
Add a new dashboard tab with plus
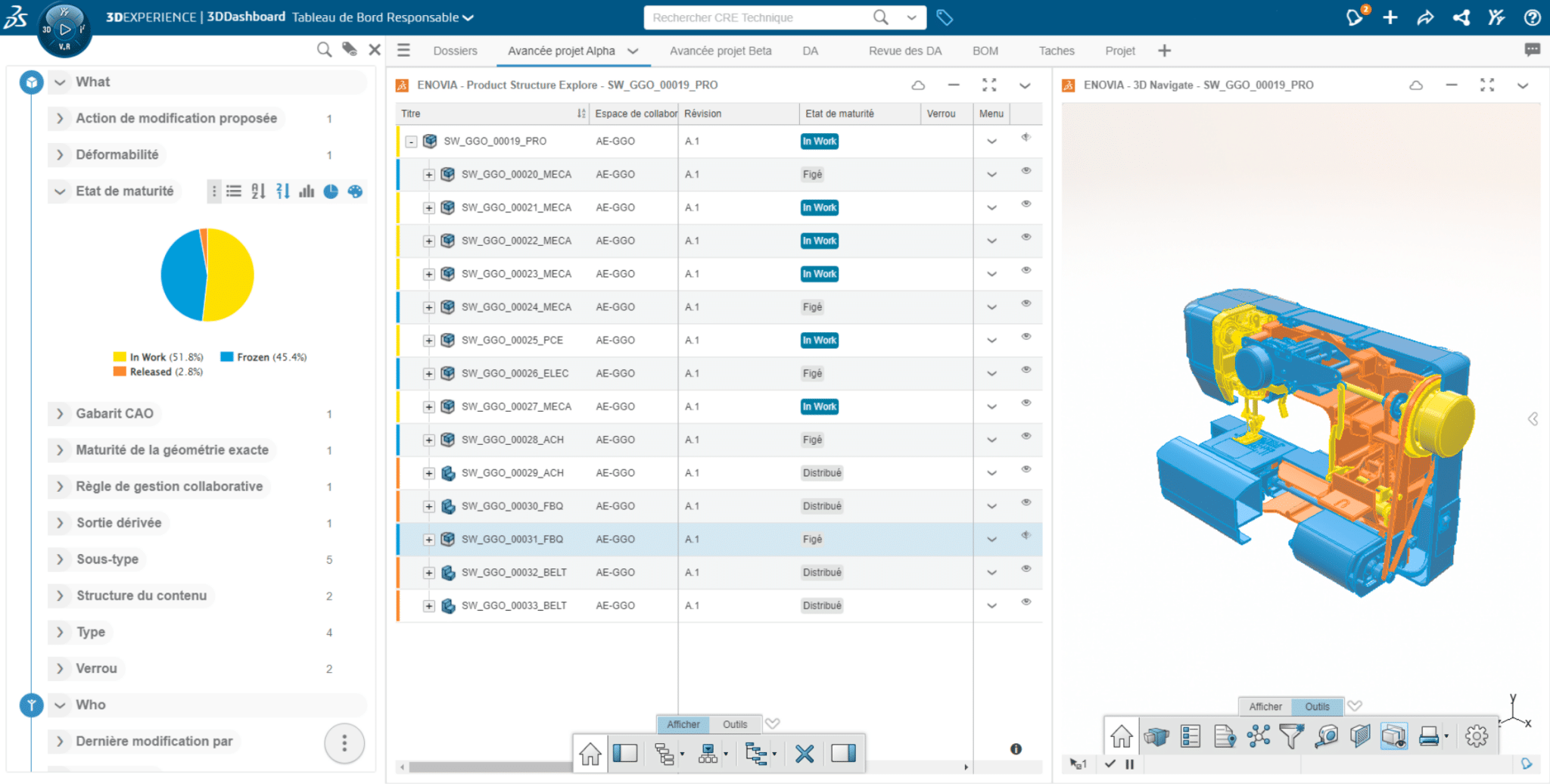tap(1165, 51)
